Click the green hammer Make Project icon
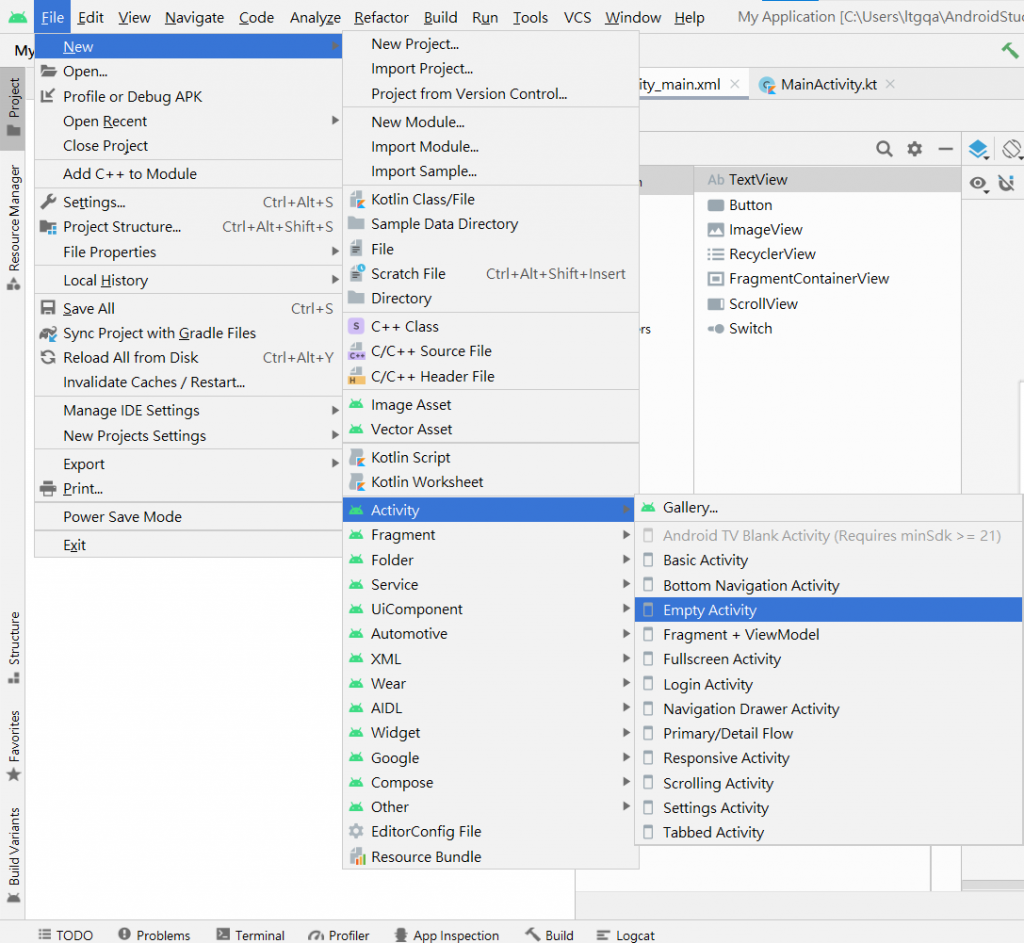This screenshot has width=1024, height=943. 1009,49
